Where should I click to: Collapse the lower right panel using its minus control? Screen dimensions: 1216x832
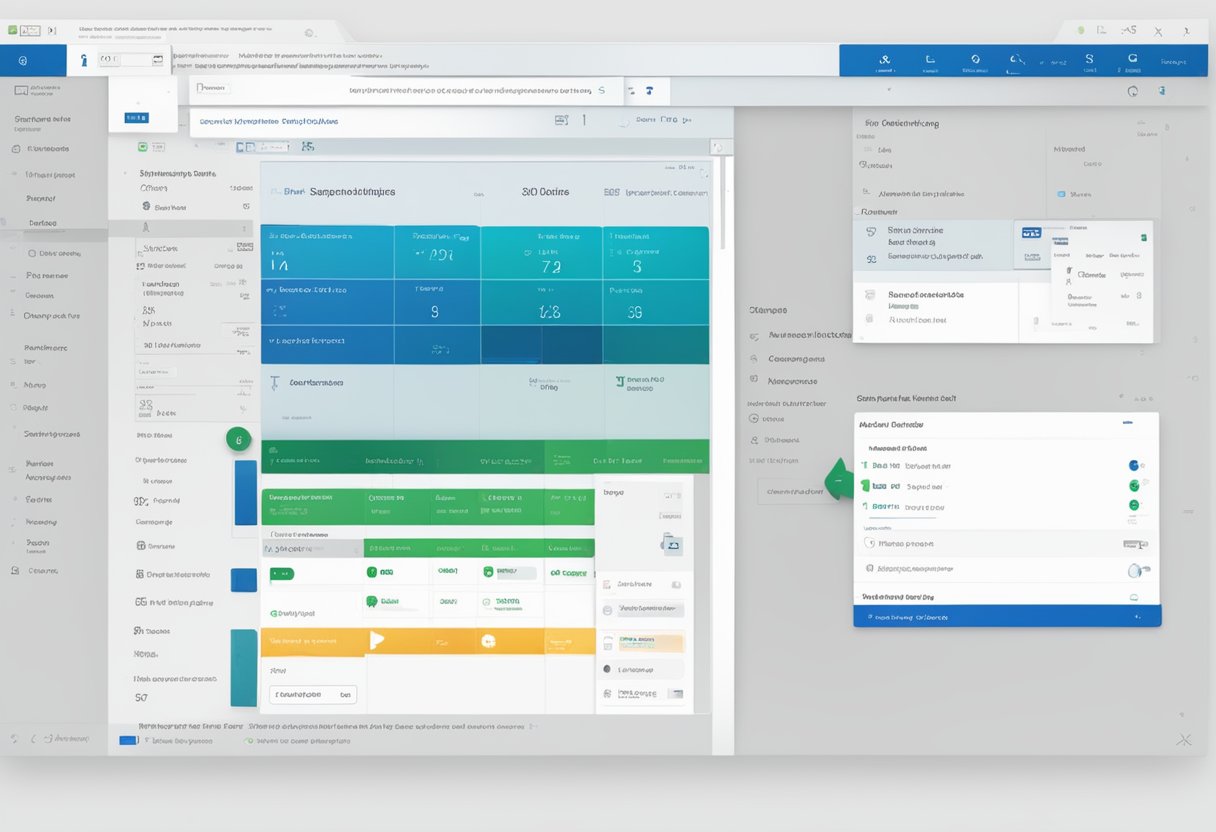click(1127, 423)
